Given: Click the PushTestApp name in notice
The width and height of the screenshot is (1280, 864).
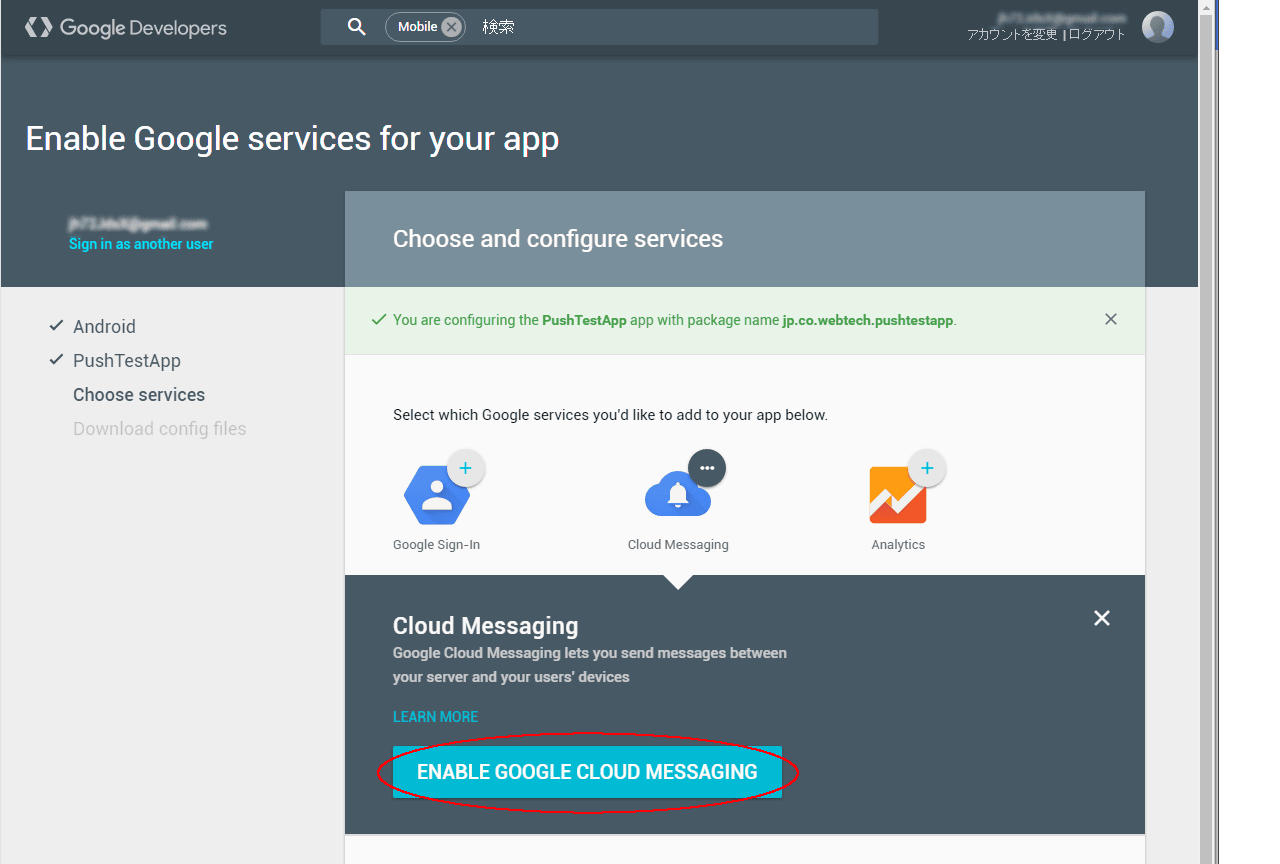Looking at the screenshot, I should pos(584,320).
